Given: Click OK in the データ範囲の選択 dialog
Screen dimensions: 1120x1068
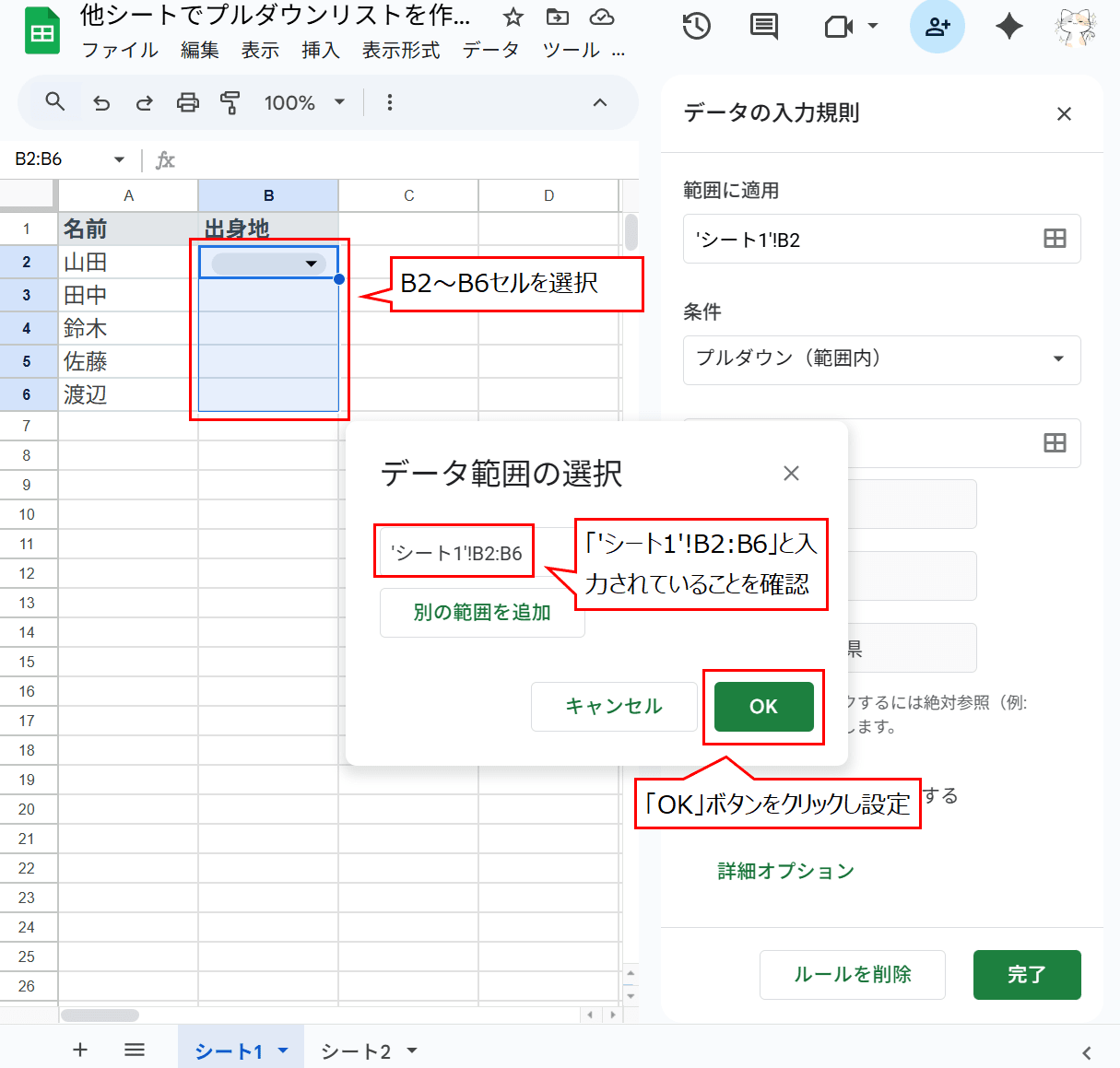Looking at the screenshot, I should (x=763, y=707).
